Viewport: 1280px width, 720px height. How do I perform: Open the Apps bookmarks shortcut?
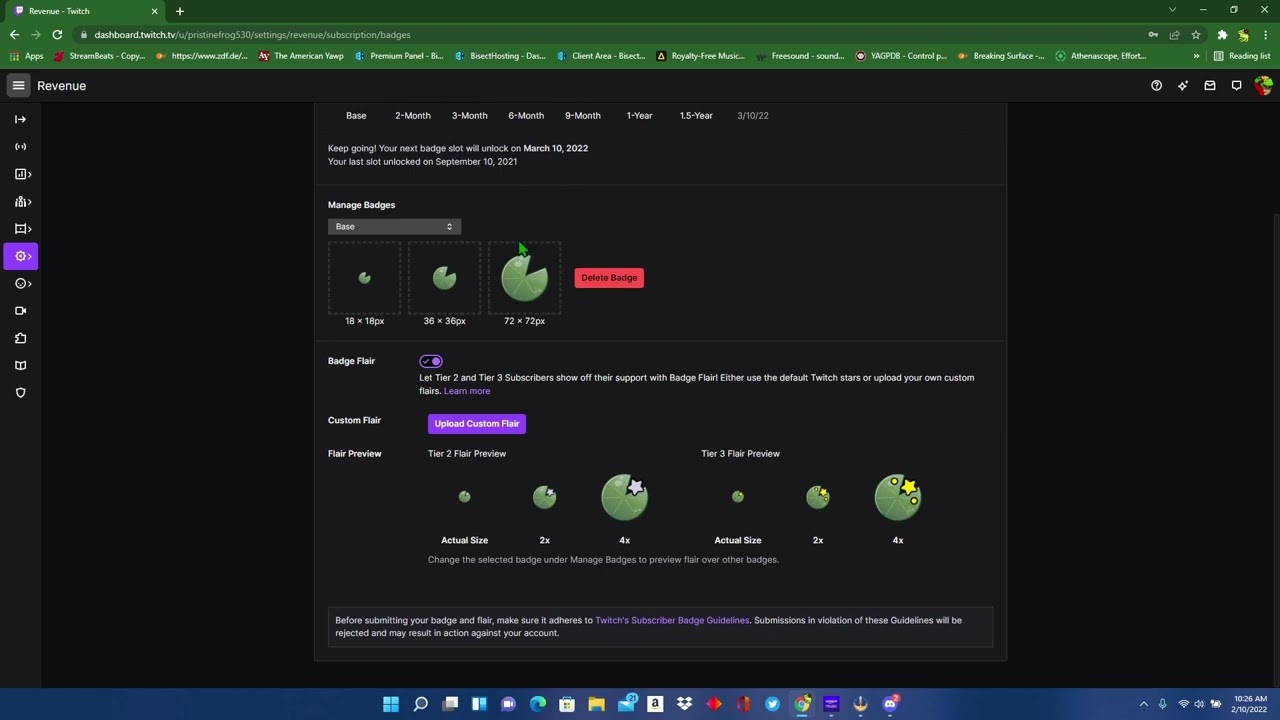(26, 56)
